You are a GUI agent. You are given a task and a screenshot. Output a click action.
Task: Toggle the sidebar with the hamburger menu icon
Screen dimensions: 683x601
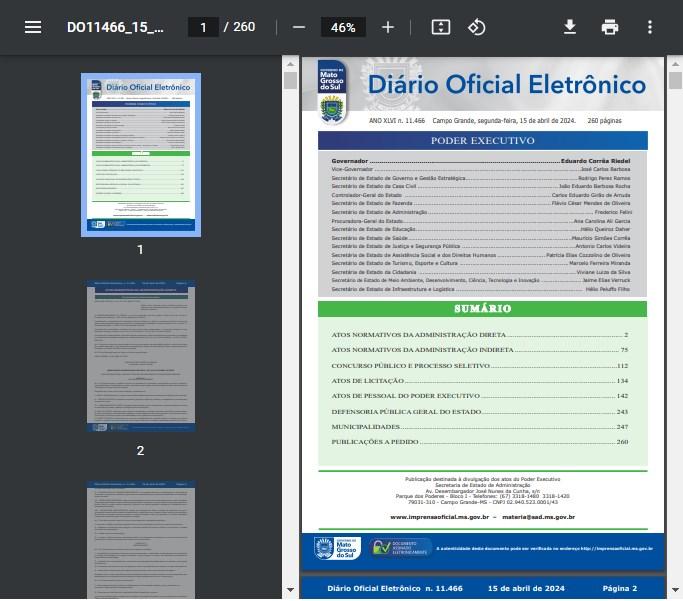(33, 27)
